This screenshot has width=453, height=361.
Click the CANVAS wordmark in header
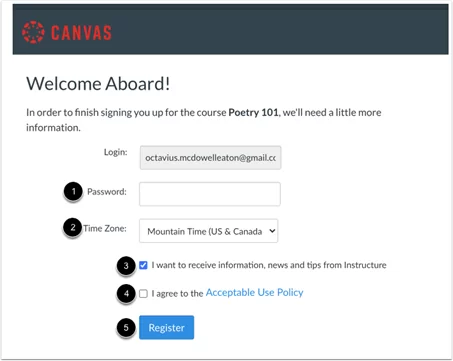[x=81, y=33]
